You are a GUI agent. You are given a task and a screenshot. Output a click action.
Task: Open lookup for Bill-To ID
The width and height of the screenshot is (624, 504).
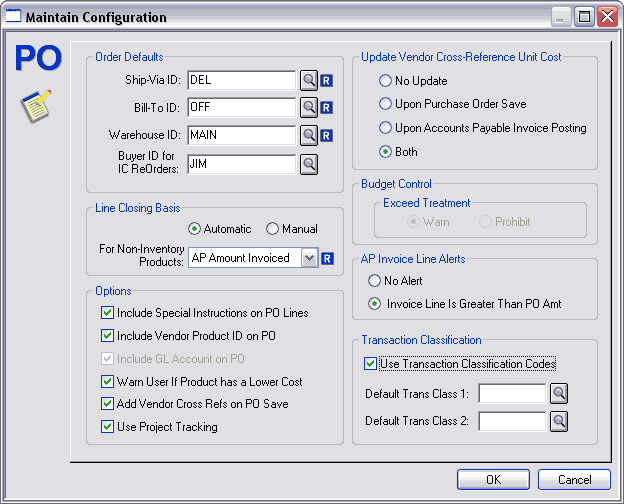pos(309,108)
